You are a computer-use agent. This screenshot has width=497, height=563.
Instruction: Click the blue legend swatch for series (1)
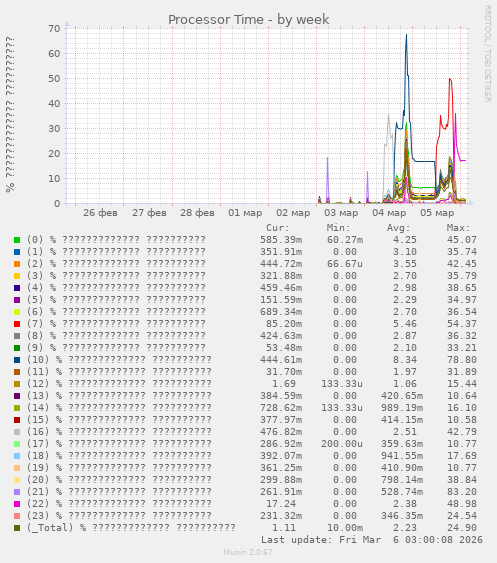pyautogui.click(x=17, y=252)
